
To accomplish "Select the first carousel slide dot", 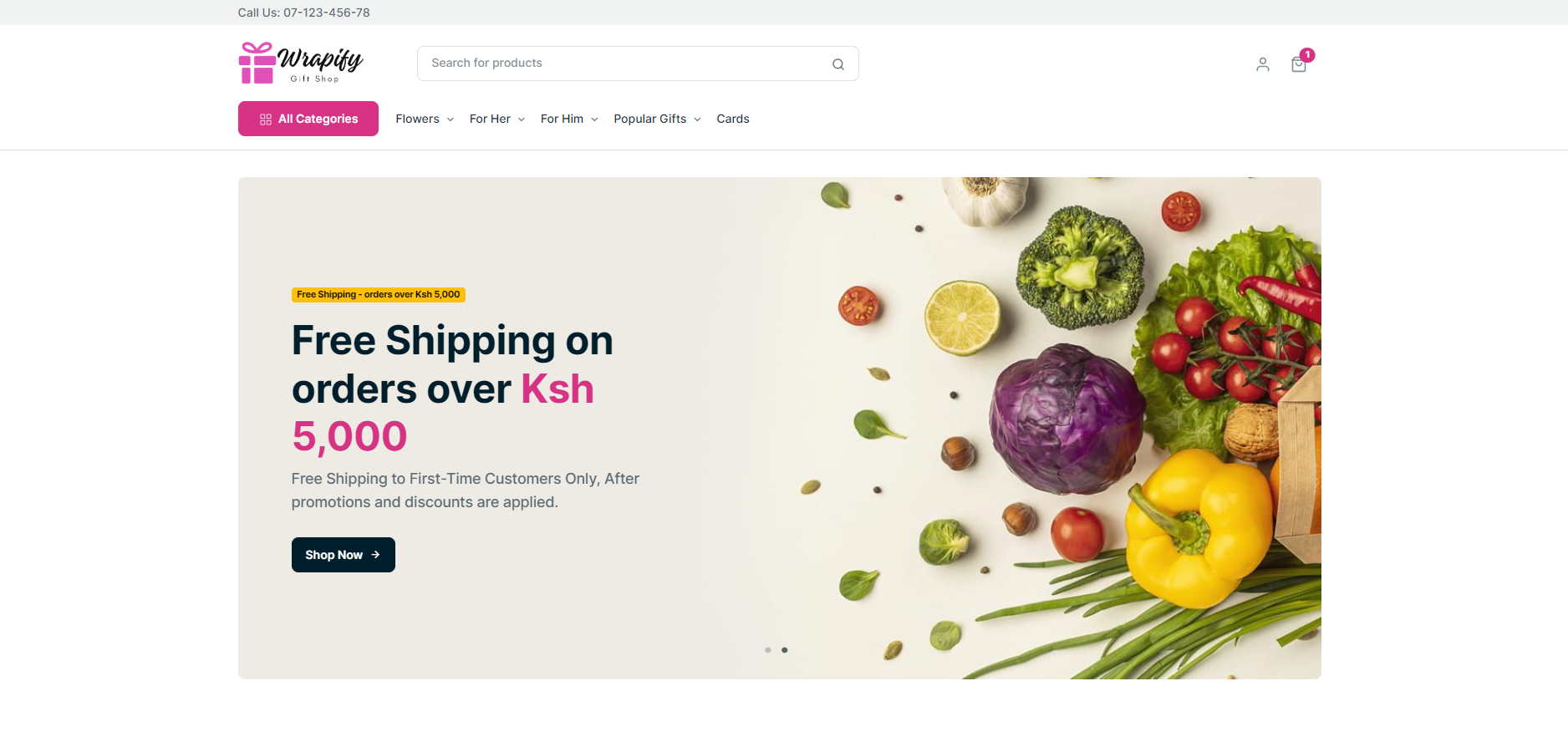I will tap(768, 650).
